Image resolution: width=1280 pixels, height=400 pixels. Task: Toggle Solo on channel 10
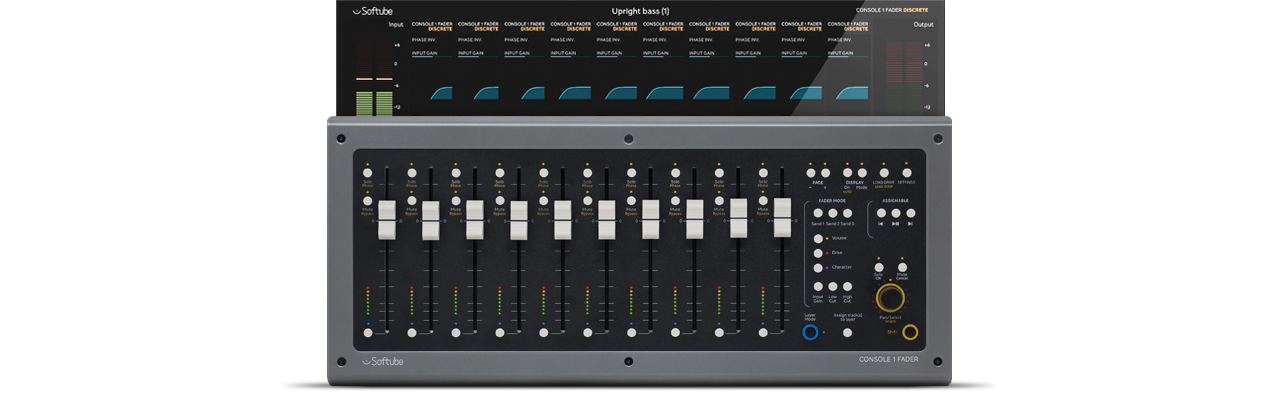pos(762,172)
